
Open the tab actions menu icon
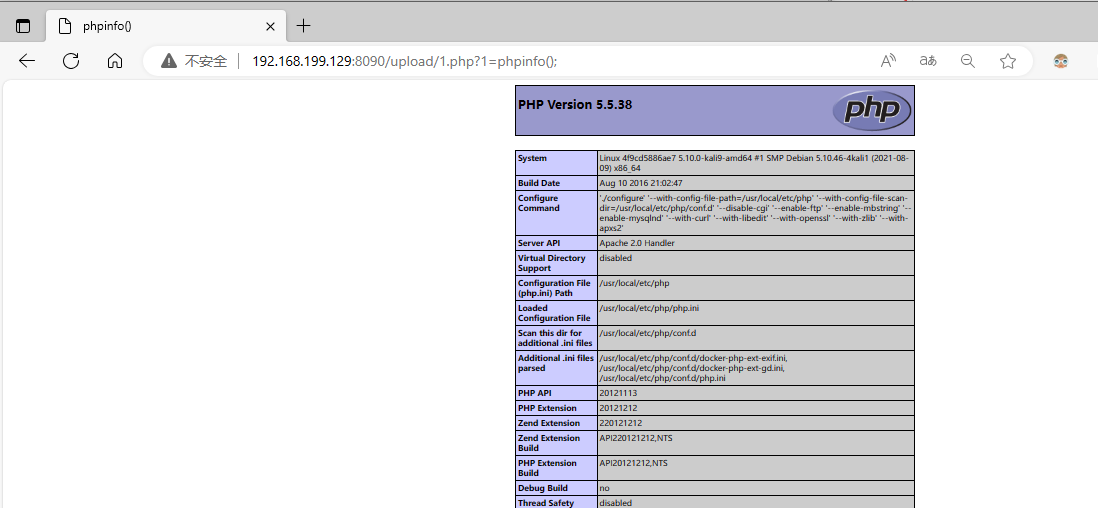pos(23,27)
